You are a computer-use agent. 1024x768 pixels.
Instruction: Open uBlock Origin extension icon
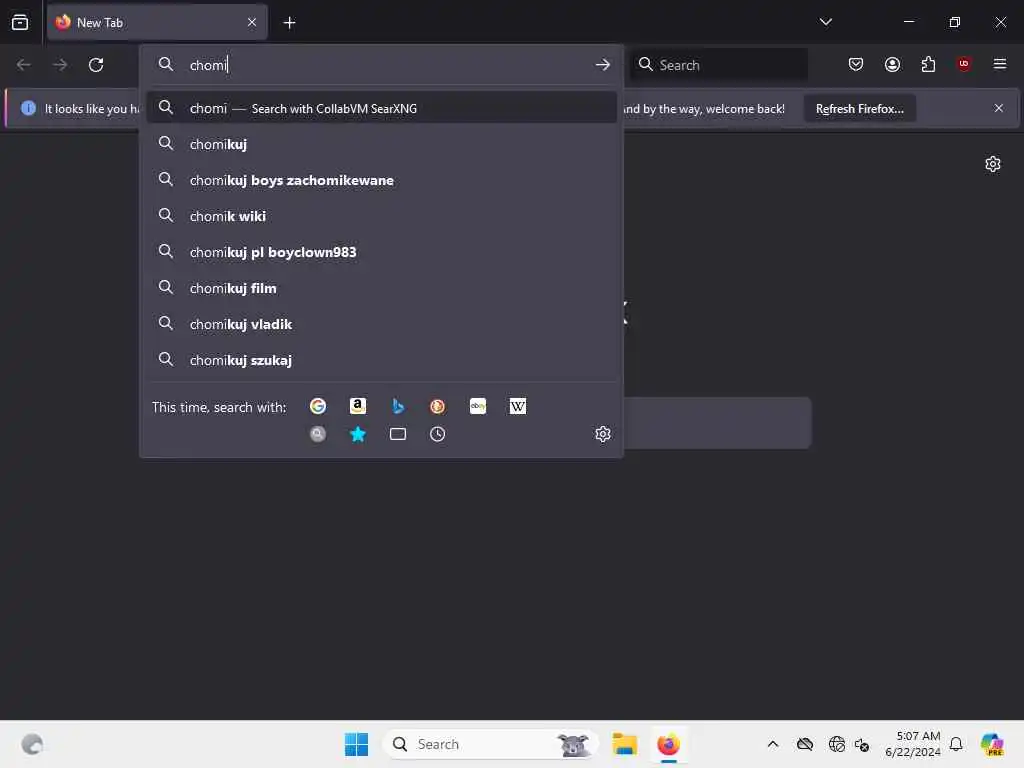click(964, 64)
